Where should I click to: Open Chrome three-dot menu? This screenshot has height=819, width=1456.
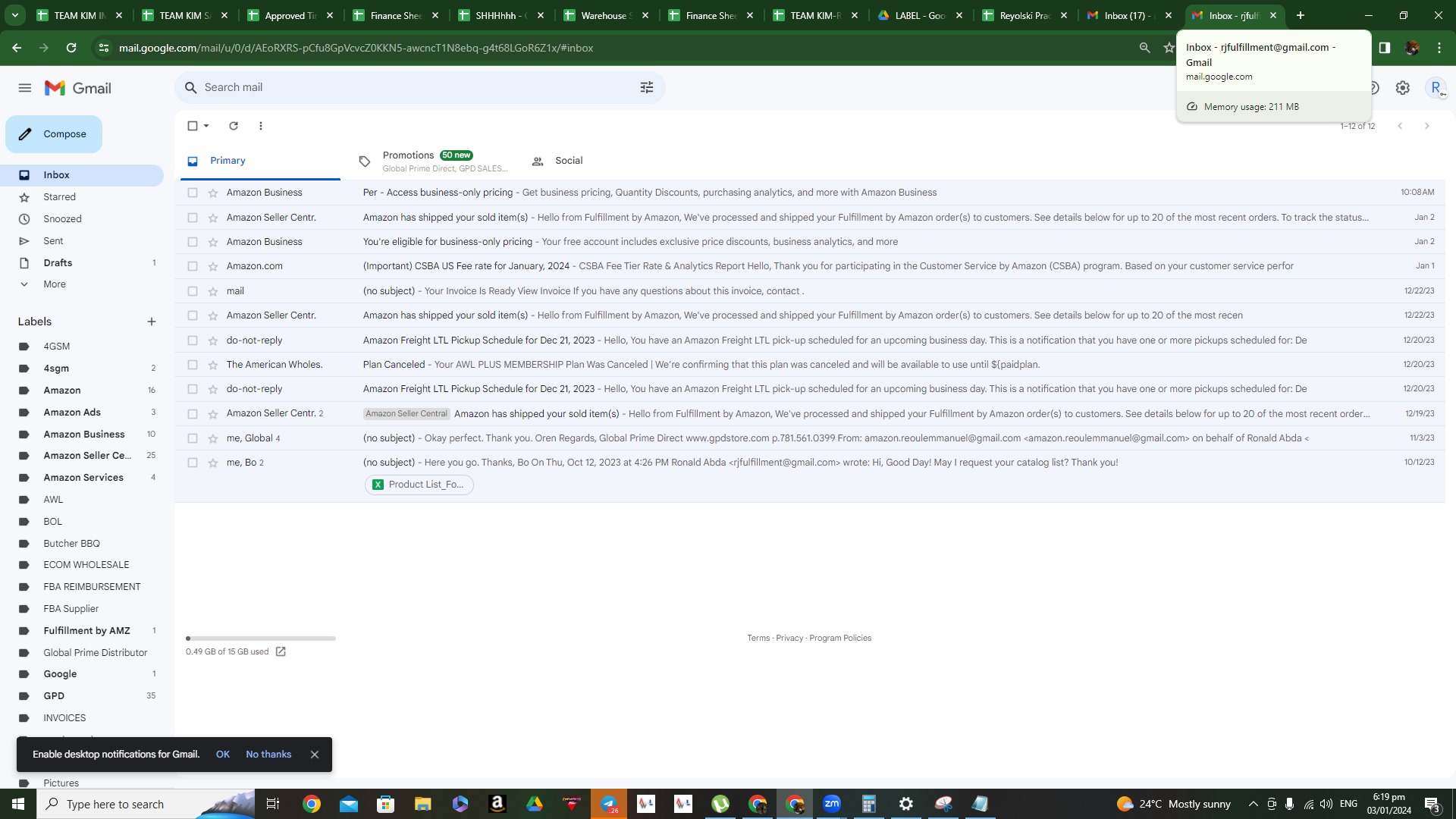[x=1439, y=48]
